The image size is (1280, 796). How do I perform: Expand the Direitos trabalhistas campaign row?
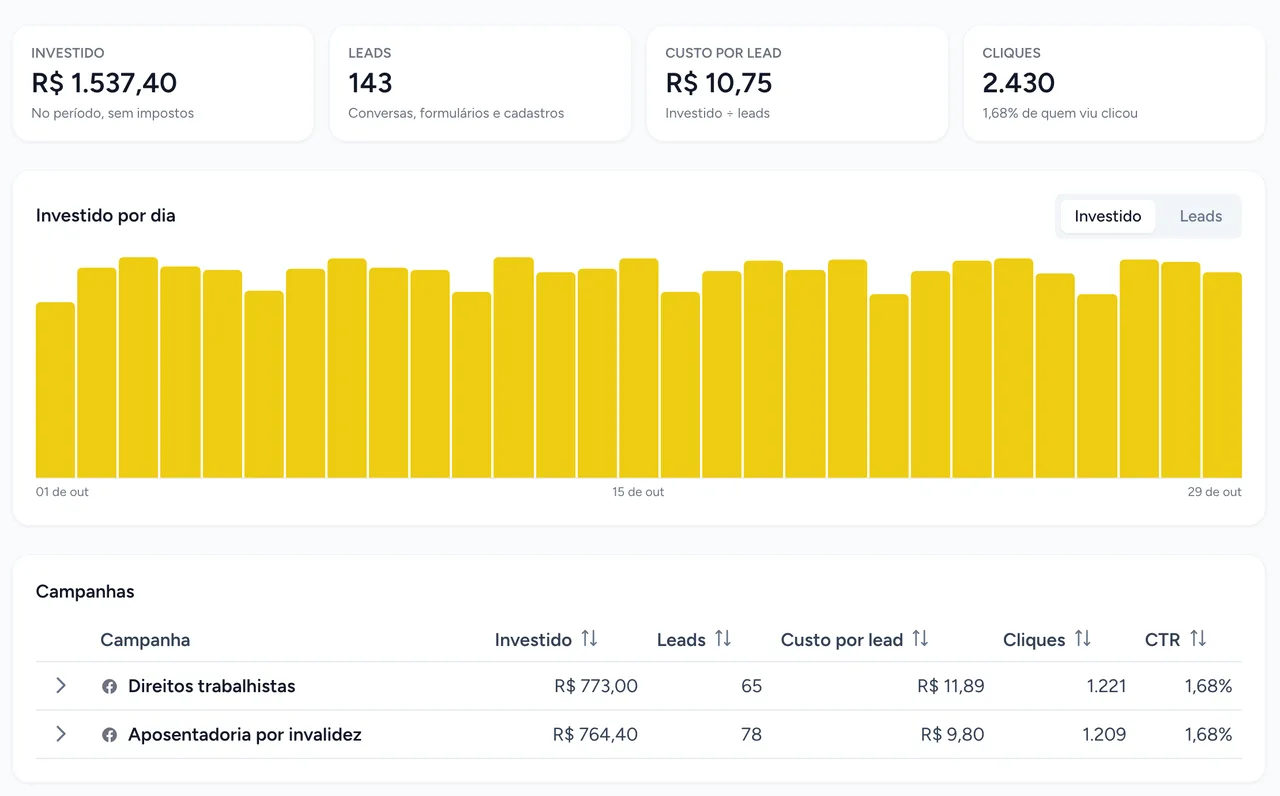61,685
